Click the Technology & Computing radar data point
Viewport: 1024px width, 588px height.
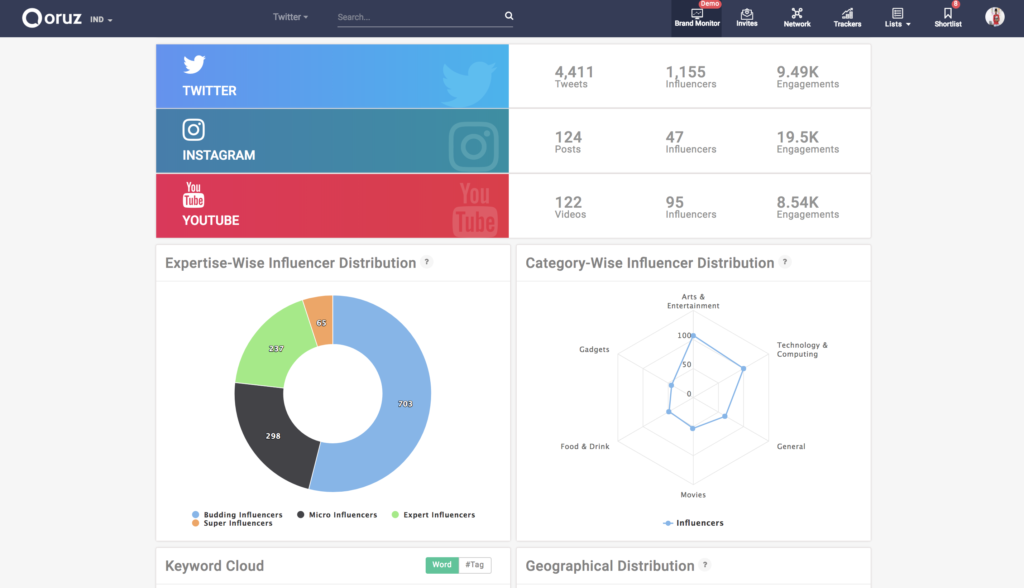(x=743, y=368)
